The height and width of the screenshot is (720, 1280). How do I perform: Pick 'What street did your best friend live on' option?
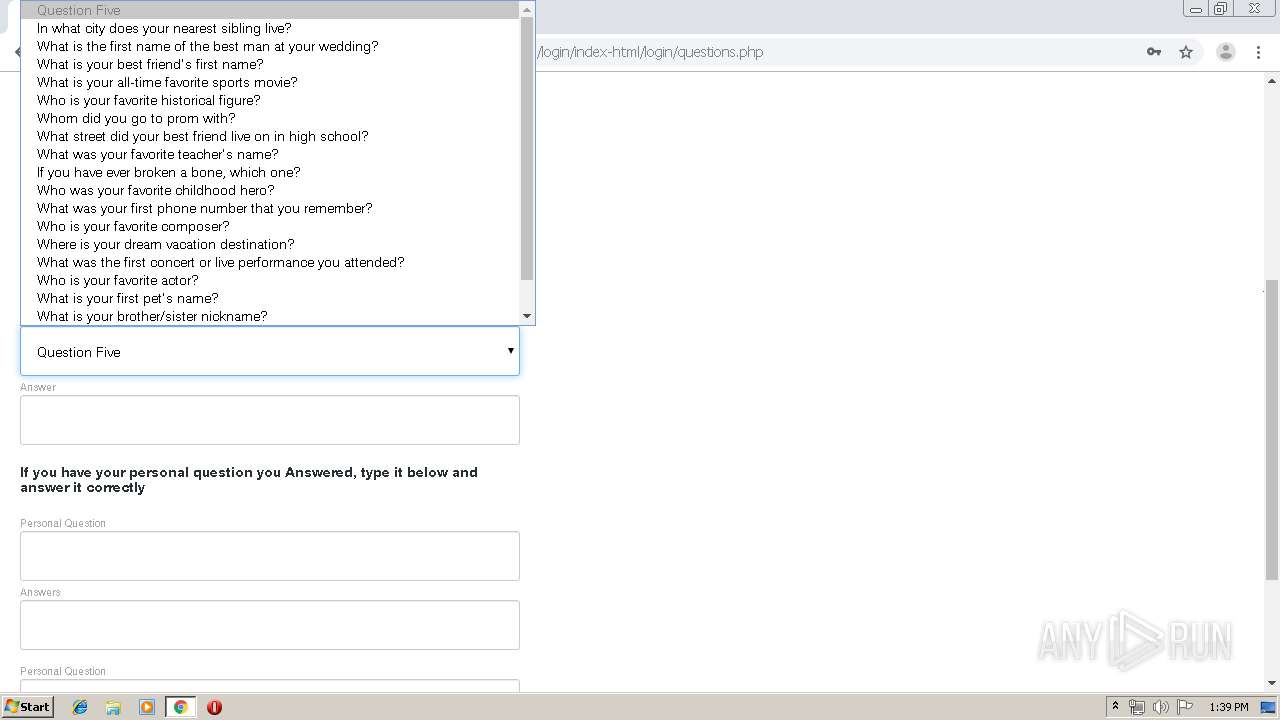point(270,136)
